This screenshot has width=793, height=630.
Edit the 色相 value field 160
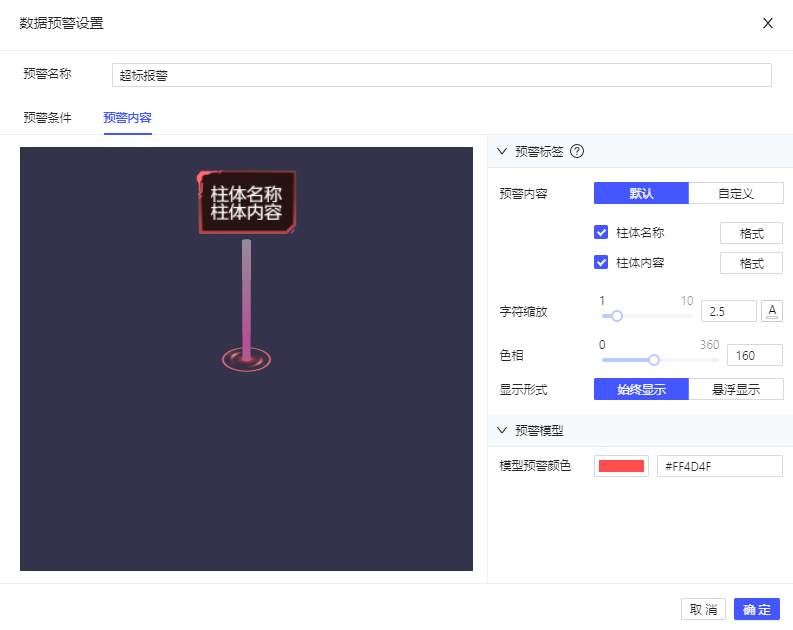(x=755, y=355)
